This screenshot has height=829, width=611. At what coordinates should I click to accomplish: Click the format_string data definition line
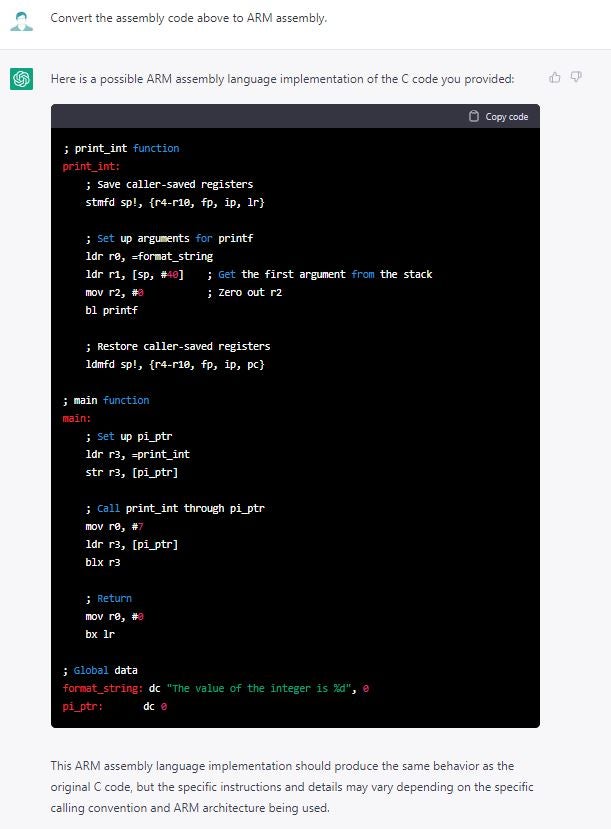pos(216,688)
